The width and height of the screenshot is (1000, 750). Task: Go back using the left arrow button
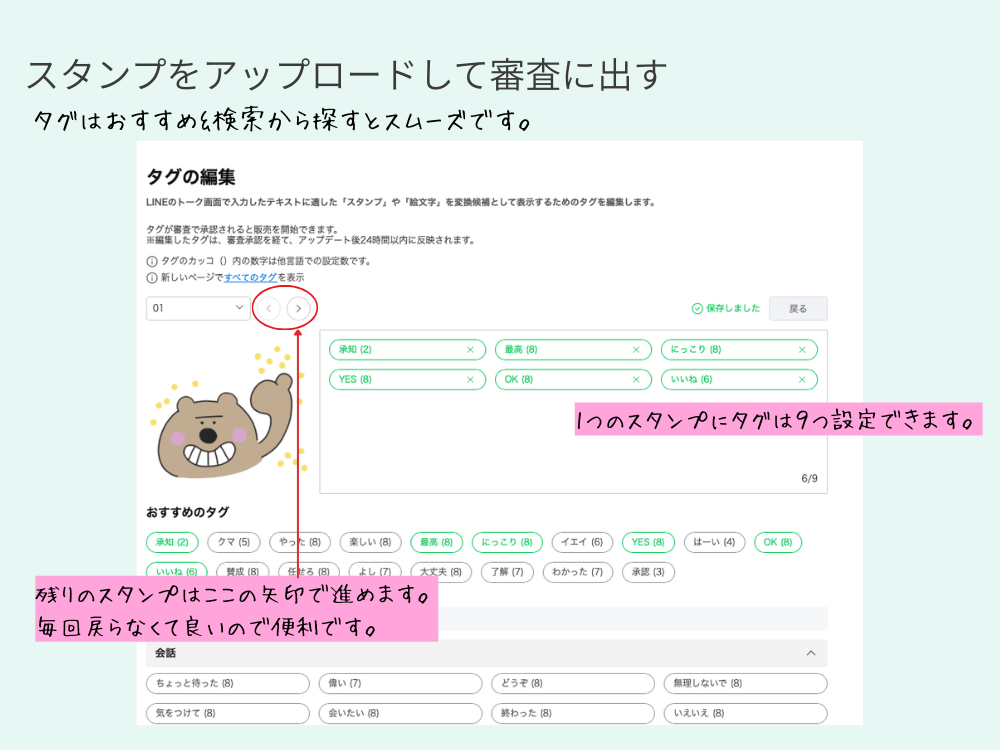(269, 309)
